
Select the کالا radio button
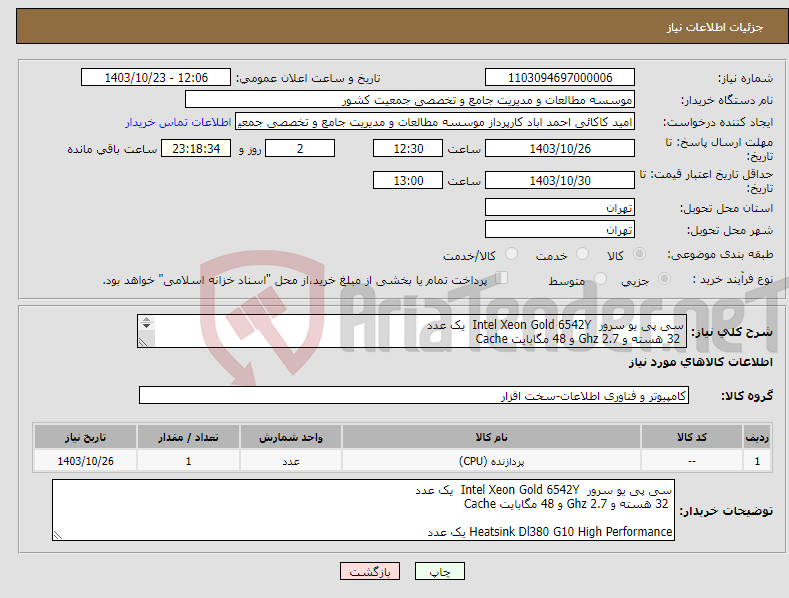639,254
